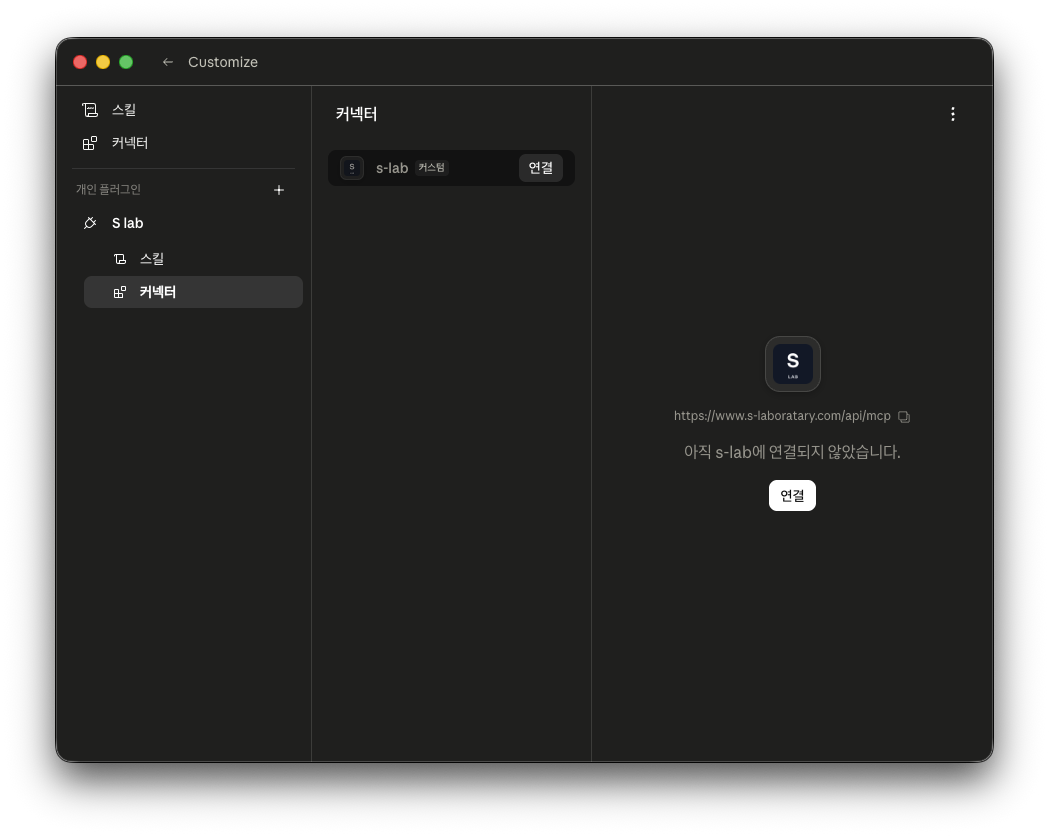This screenshot has height=836, width=1049.
Task: Click the s-laboratary.com API URL text
Action: point(782,416)
